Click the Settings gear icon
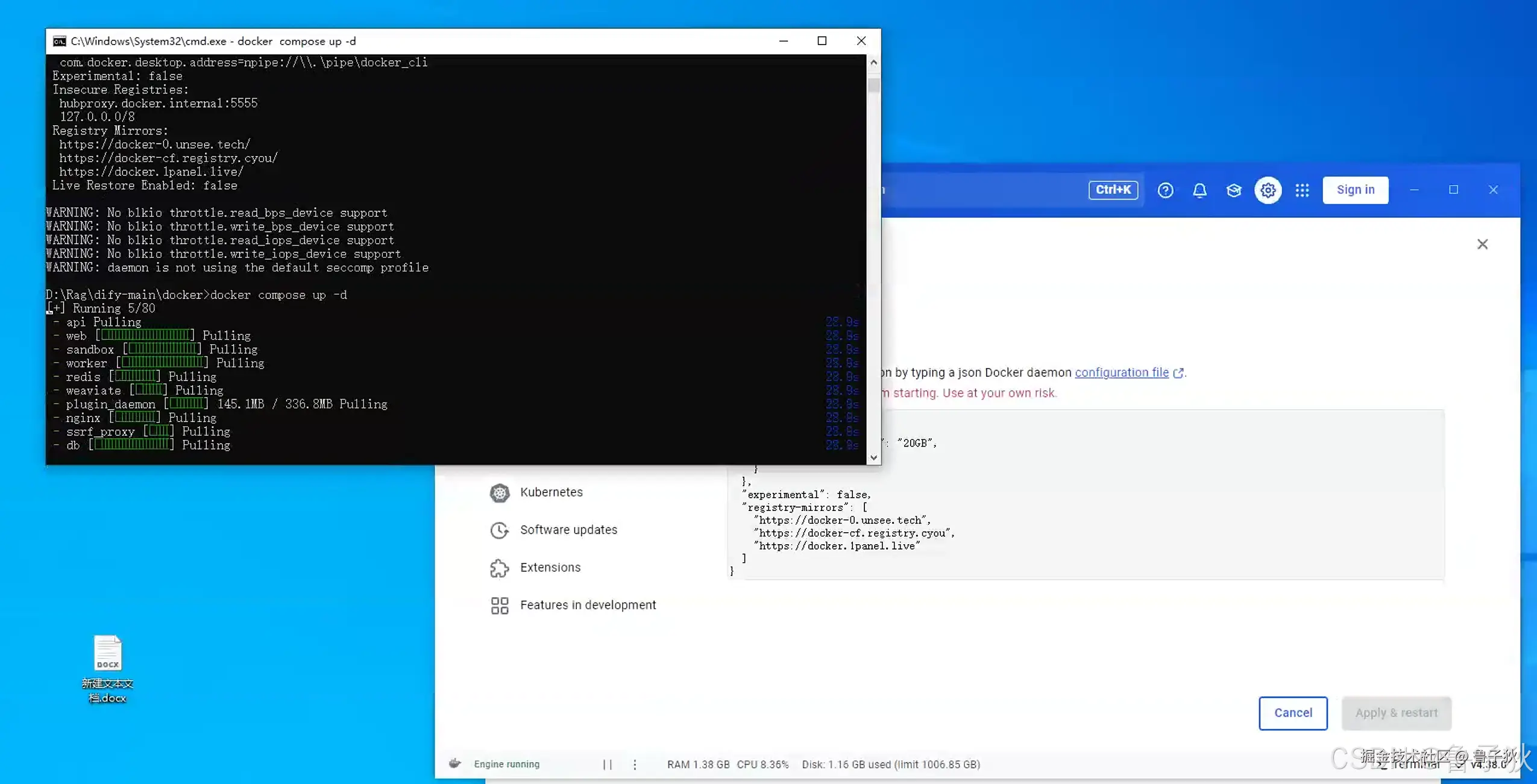Image resolution: width=1537 pixels, height=784 pixels. pyautogui.click(x=1268, y=190)
